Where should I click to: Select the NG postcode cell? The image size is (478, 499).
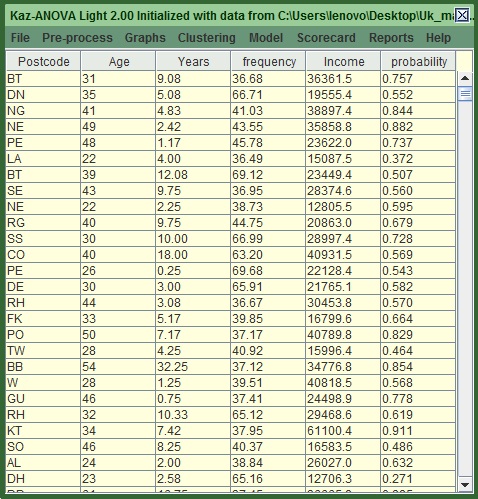43,111
